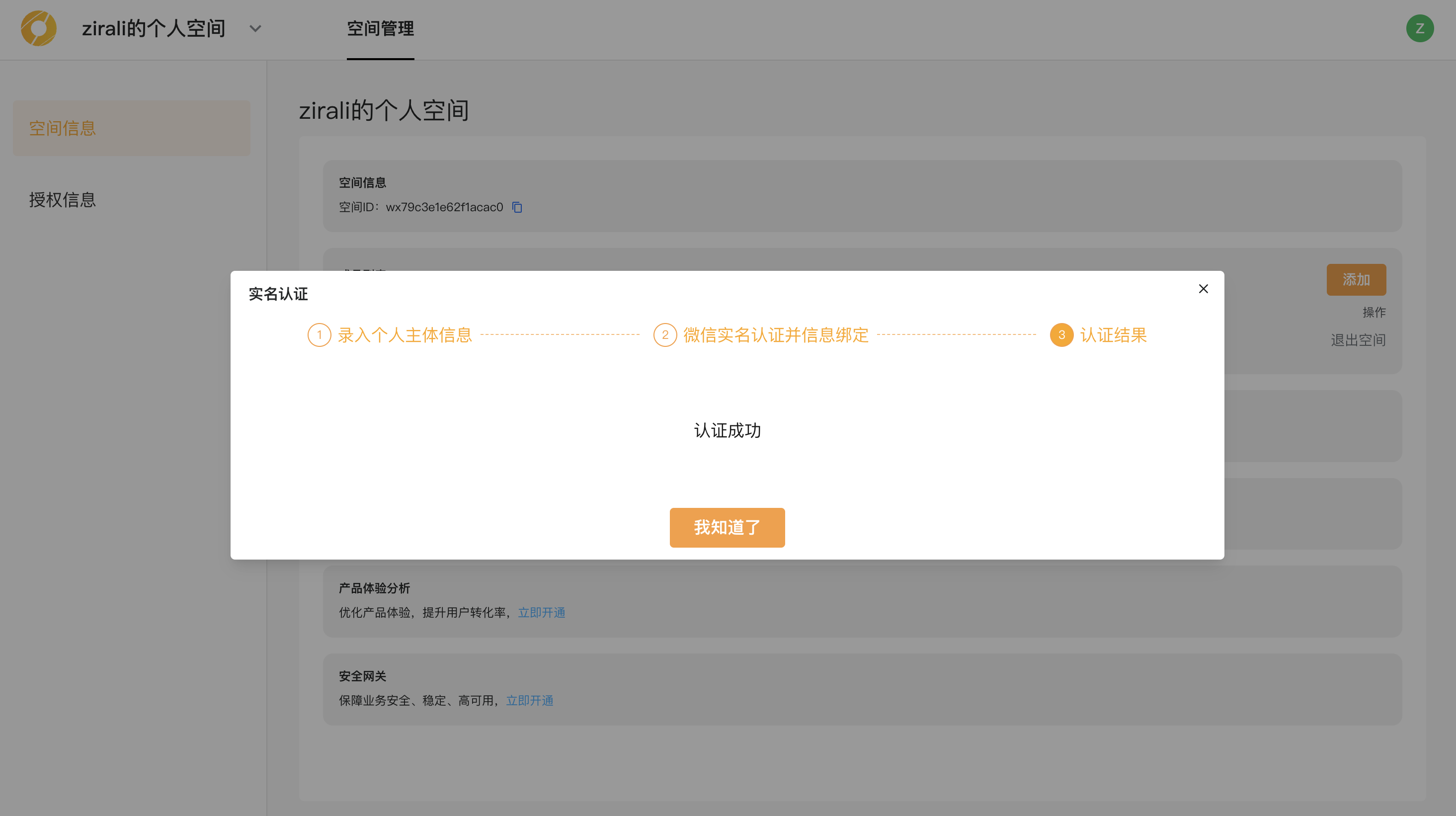The height and width of the screenshot is (816, 1456).
Task: Click step 3 circle 认证结果
Action: pyautogui.click(x=1061, y=335)
